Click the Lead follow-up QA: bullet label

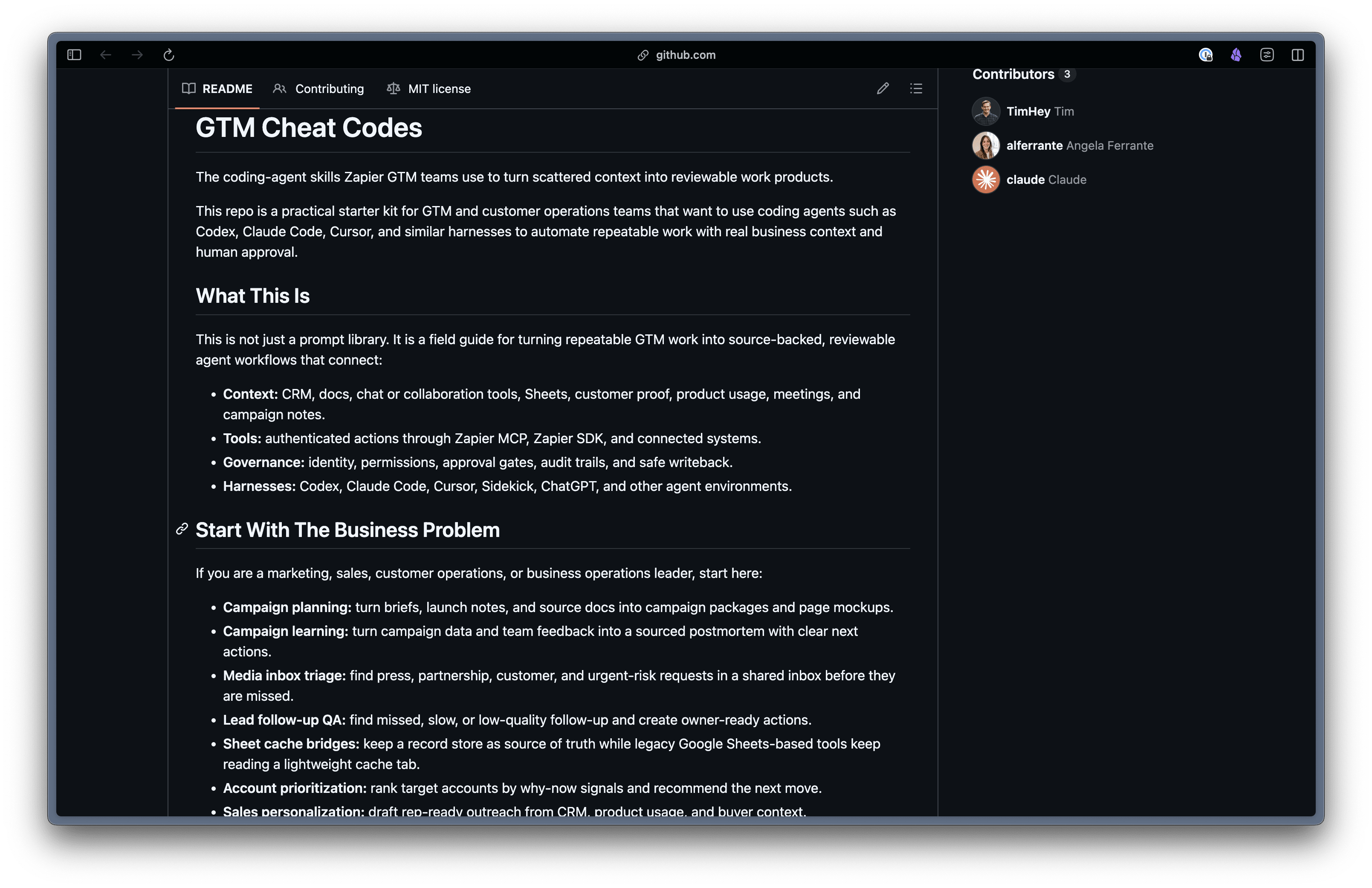tap(284, 720)
